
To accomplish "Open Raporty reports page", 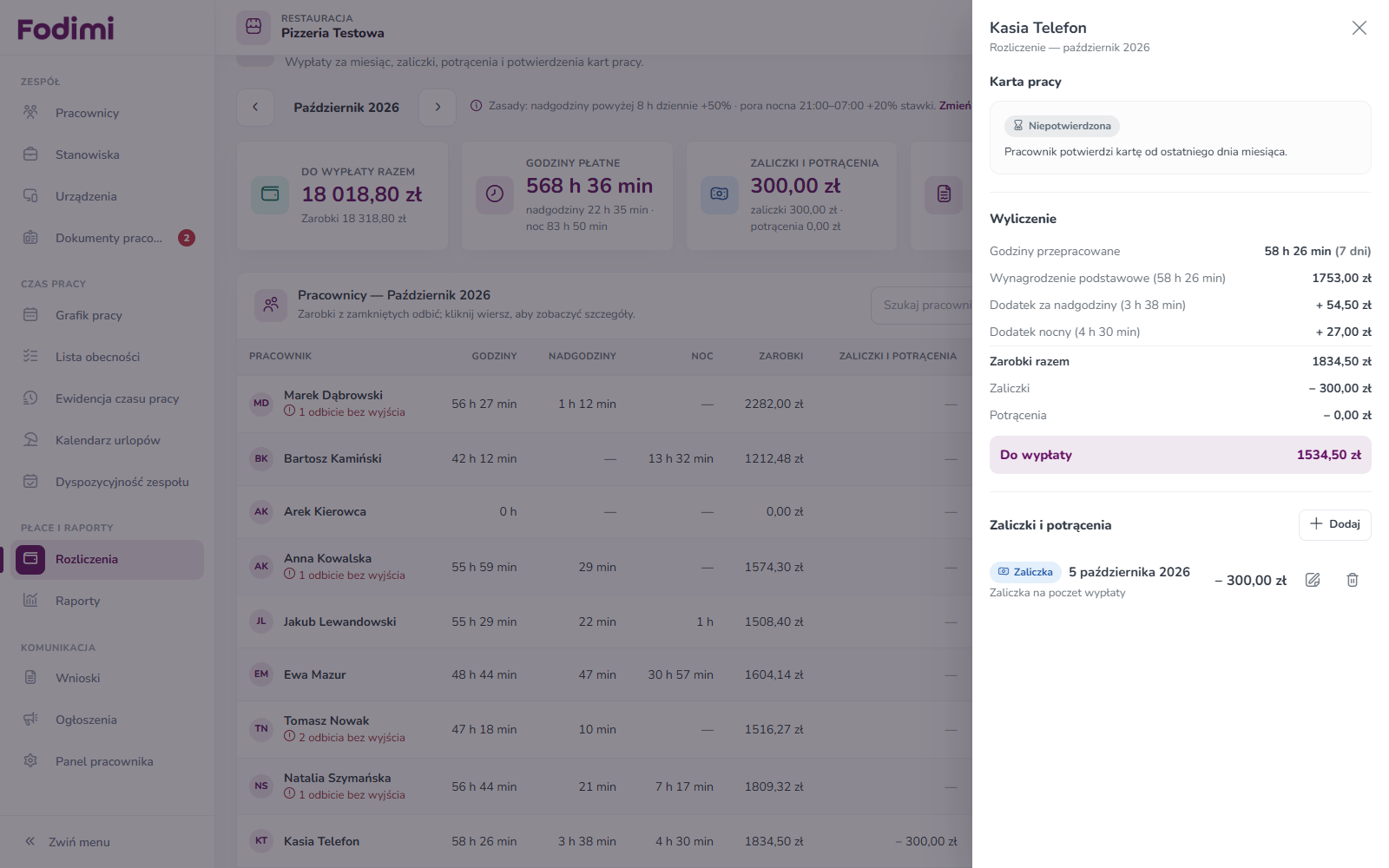I will [x=108, y=601].
